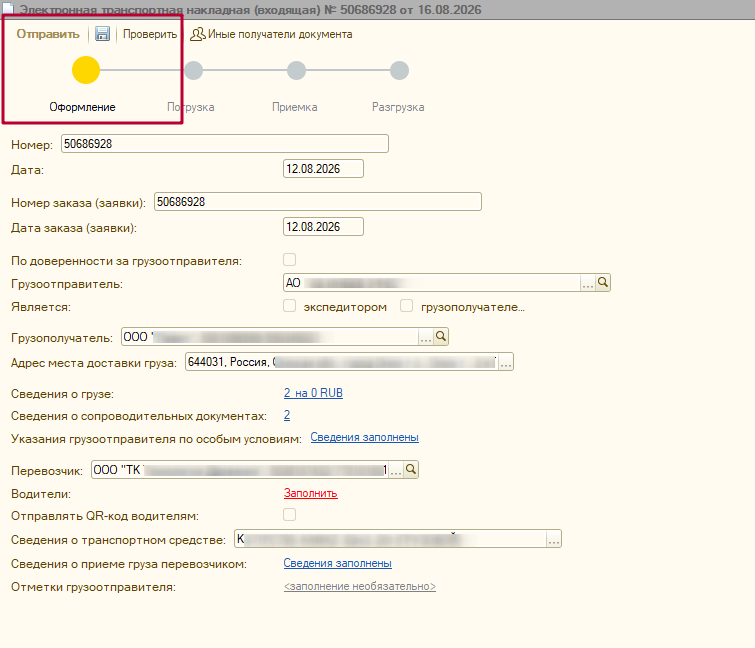Viewport: 755px width, 648px height.
Task: Open accompanying documents link 2
Action: tap(287, 415)
